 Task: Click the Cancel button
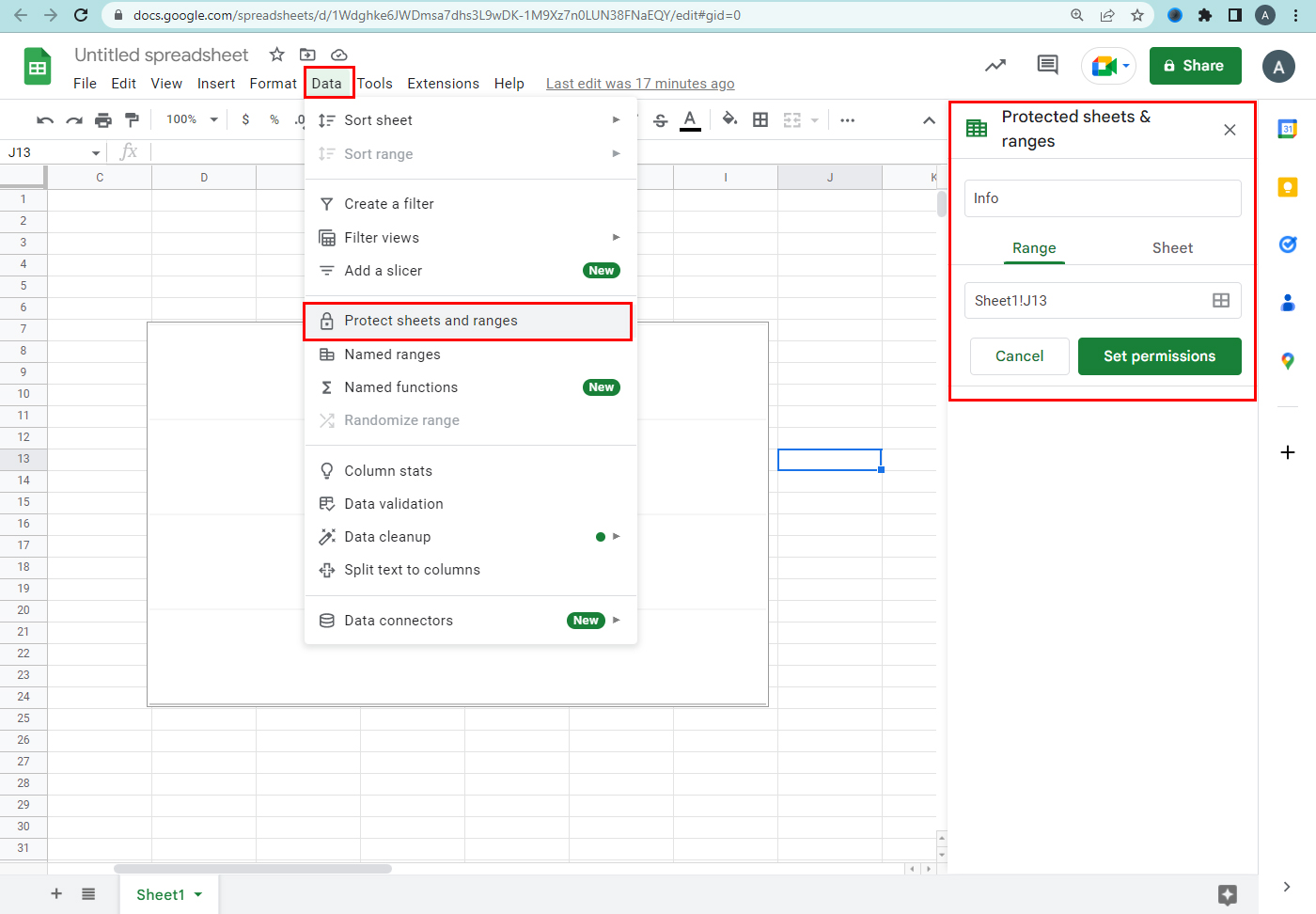point(1019,356)
